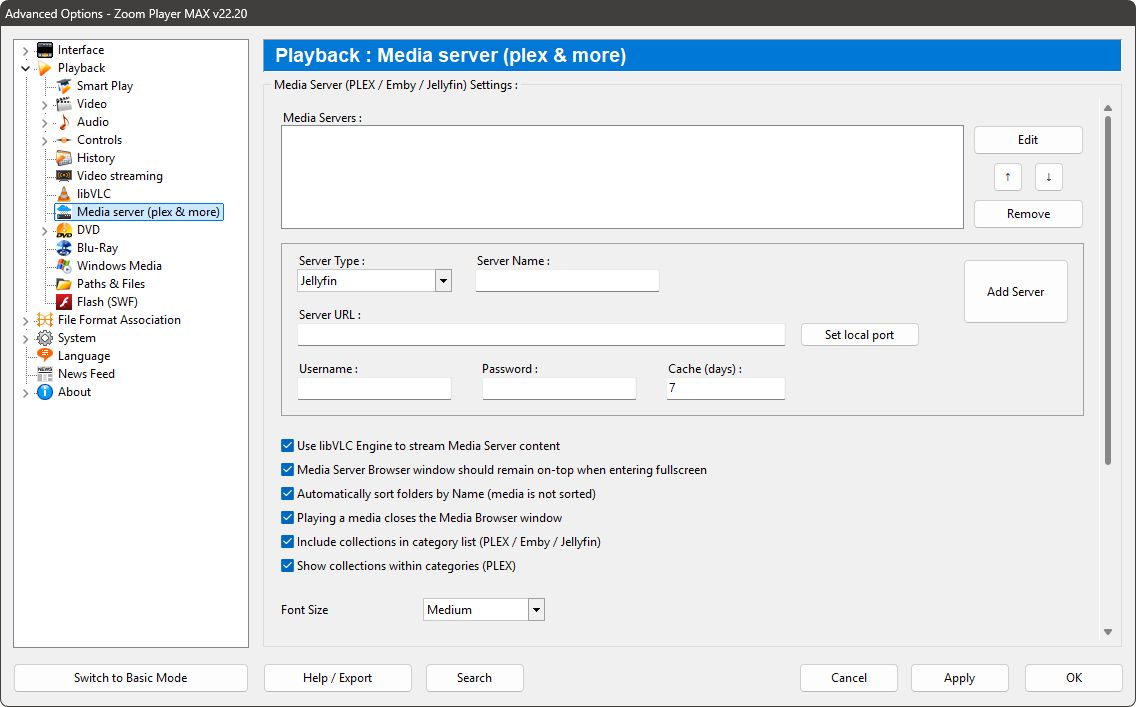Click the Flash (SWF) icon
This screenshot has height=707, width=1136.
pyautogui.click(x=66, y=301)
